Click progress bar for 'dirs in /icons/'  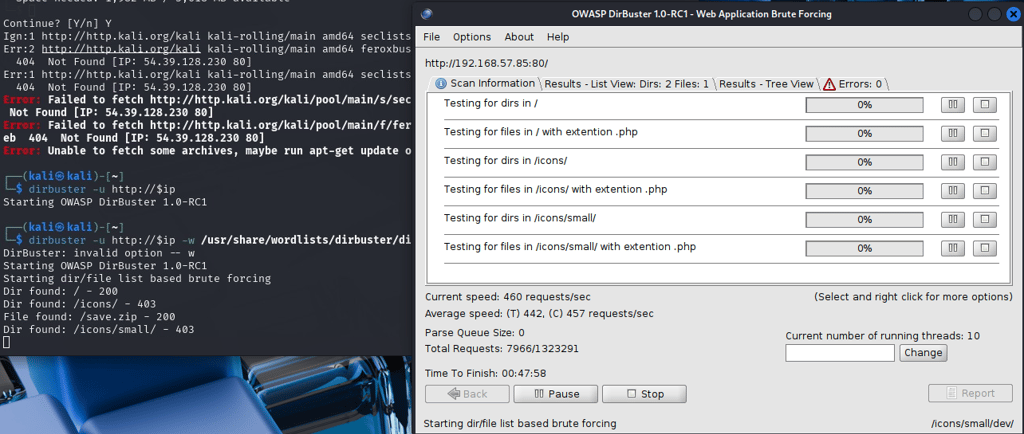(865, 163)
